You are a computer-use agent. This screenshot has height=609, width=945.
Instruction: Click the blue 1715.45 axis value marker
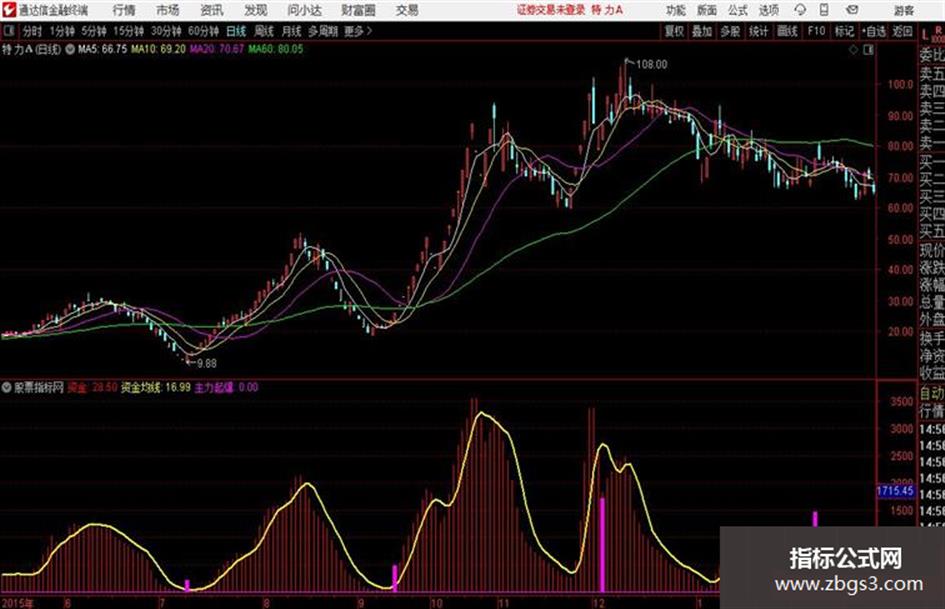[x=895, y=491]
